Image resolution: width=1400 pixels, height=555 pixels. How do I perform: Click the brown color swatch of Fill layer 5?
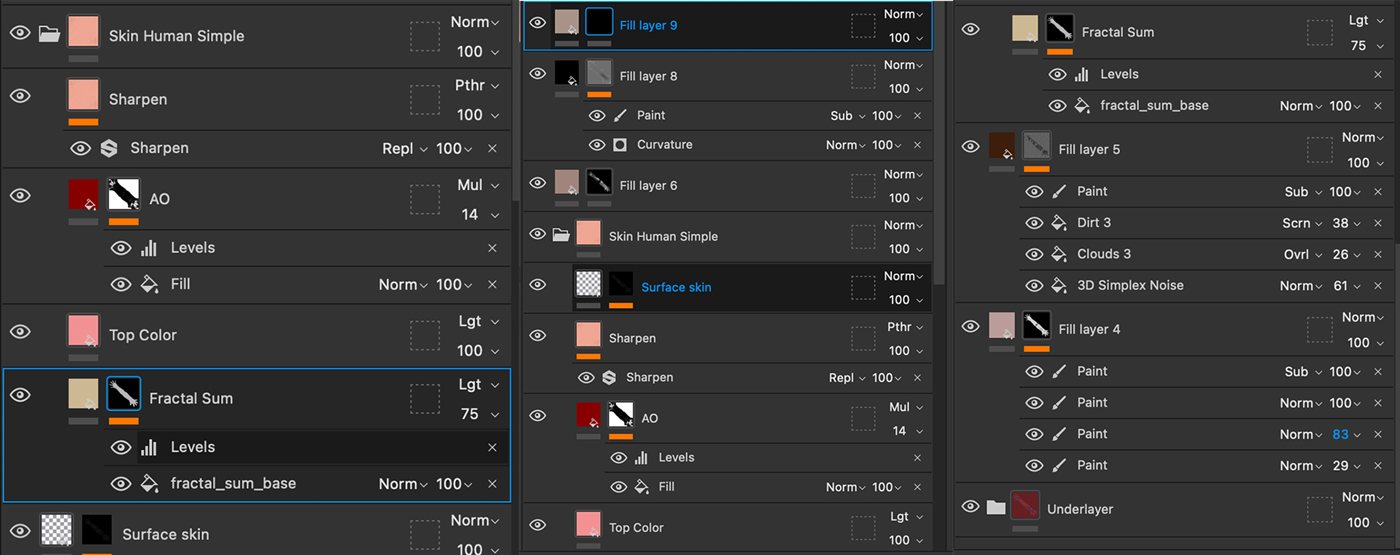1002,146
